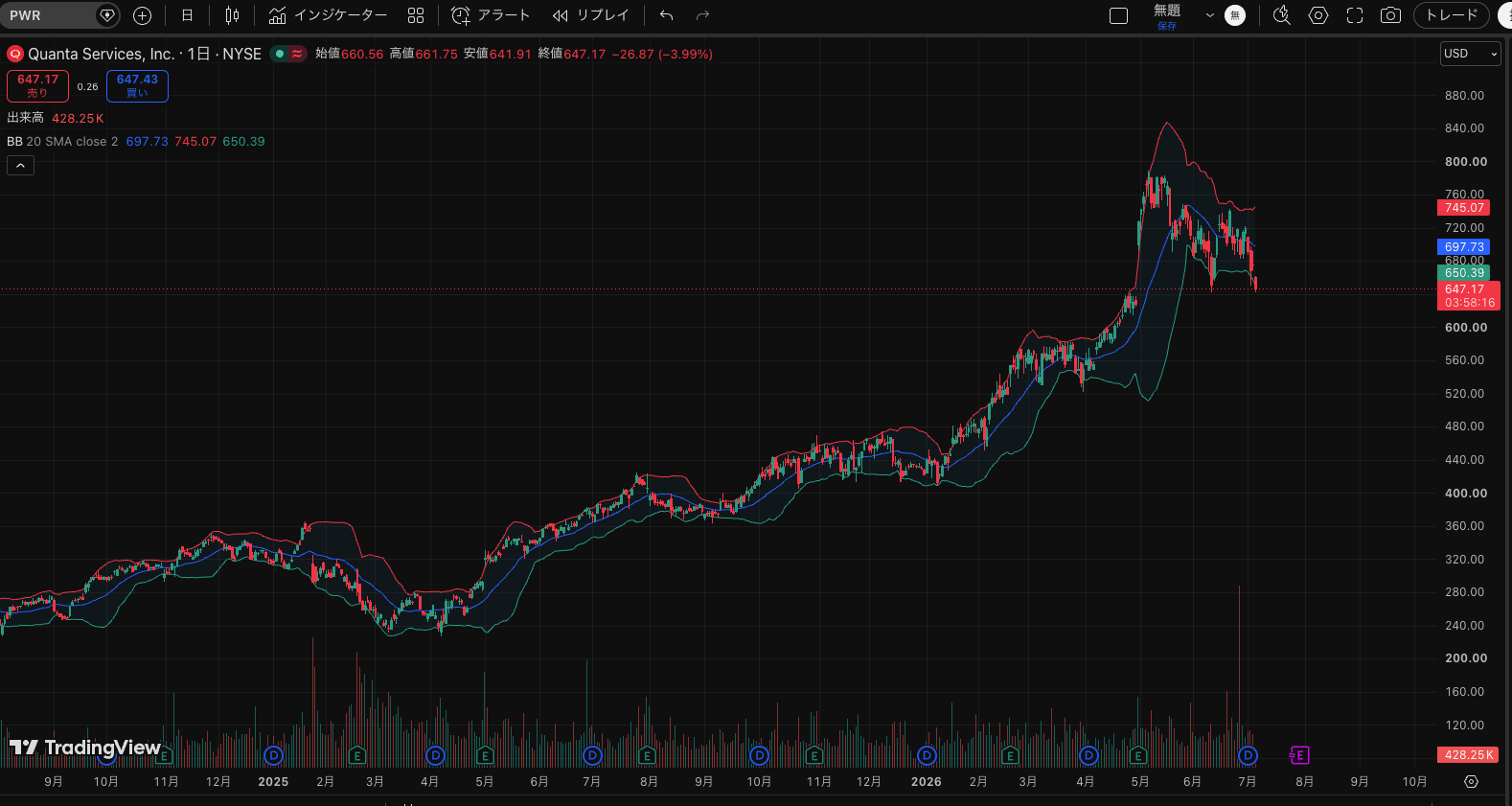
Task: Expand the layout name dropdown arrow
Action: tap(1209, 15)
